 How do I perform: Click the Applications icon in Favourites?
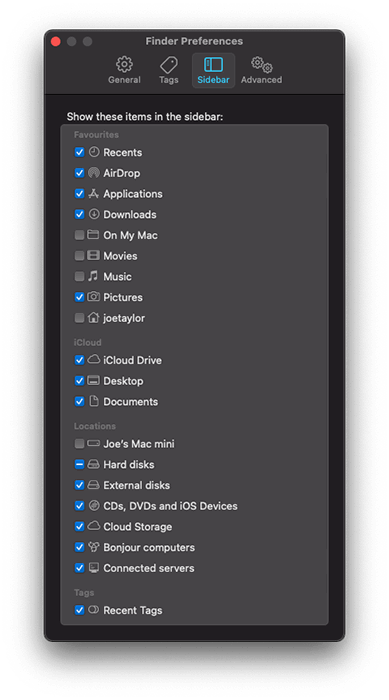93,193
